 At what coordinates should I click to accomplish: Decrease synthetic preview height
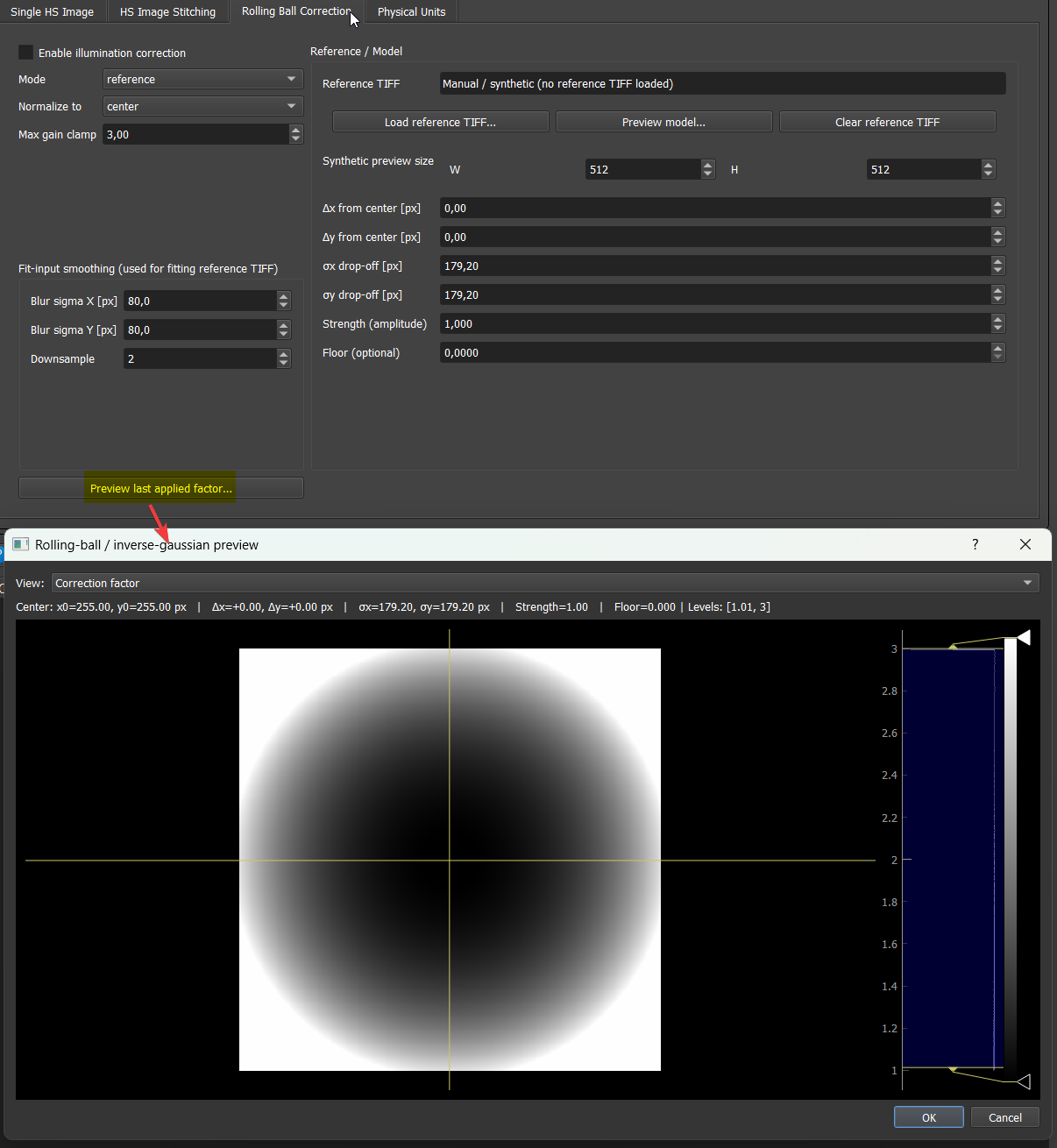pos(989,174)
